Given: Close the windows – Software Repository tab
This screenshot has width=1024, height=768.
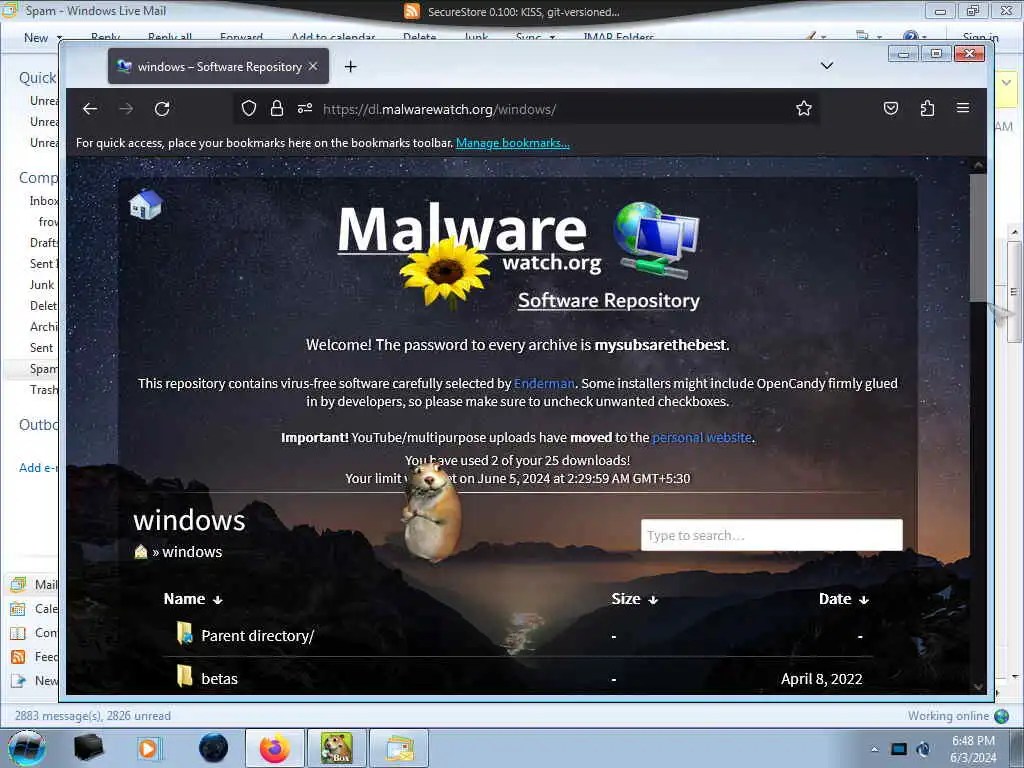Looking at the screenshot, I should [313, 67].
